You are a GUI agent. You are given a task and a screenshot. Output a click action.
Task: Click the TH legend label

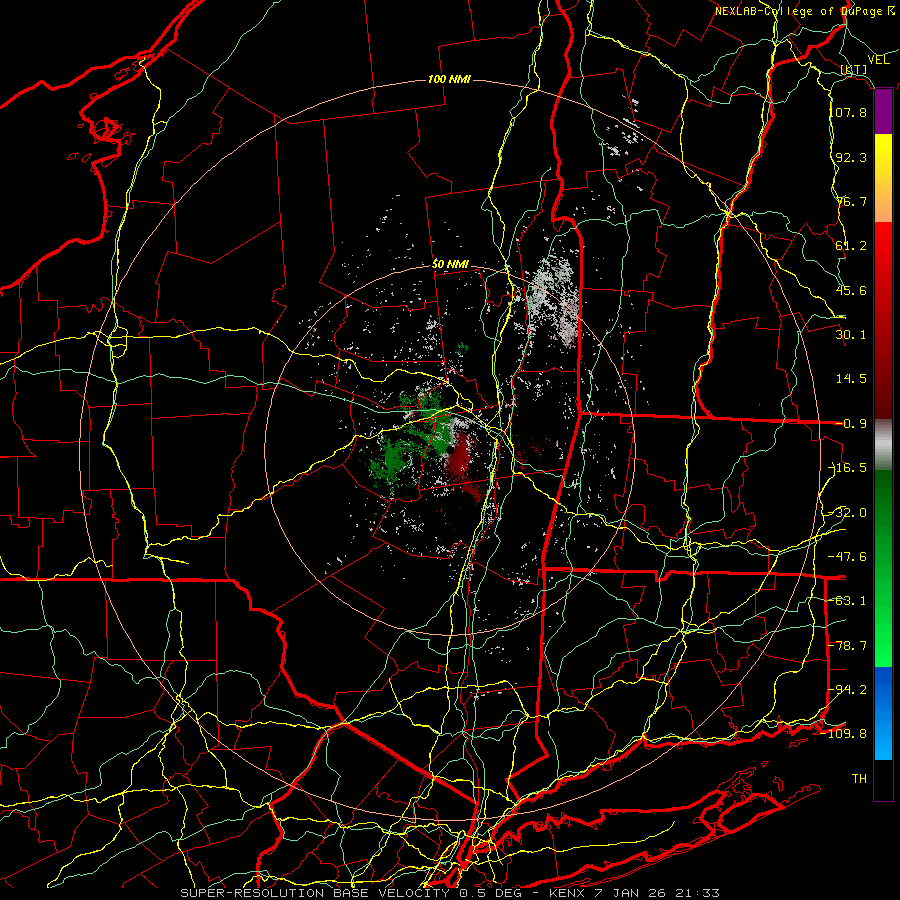coord(859,779)
